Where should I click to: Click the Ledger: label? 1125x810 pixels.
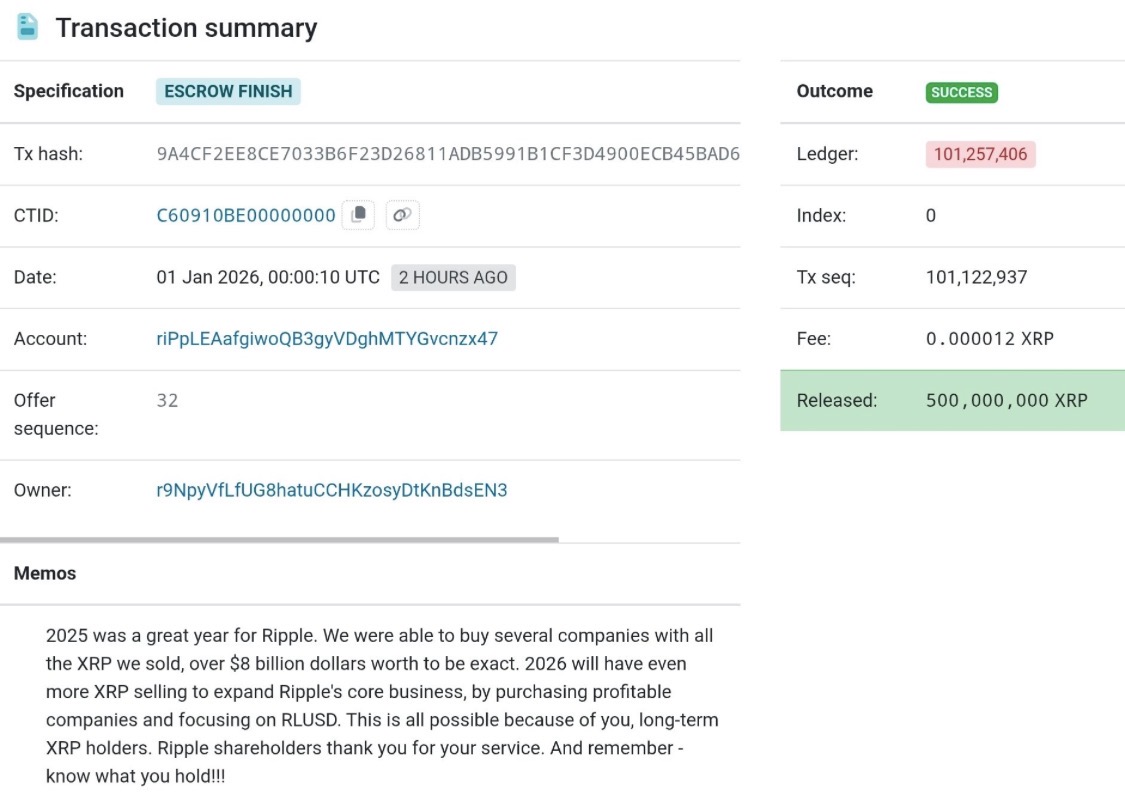(x=827, y=154)
